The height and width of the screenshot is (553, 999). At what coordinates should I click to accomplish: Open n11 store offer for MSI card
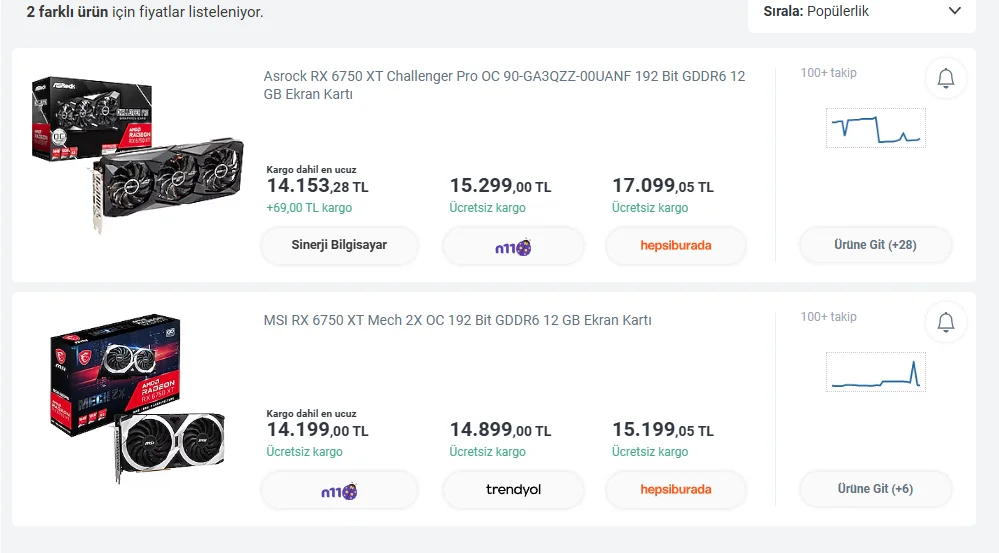pos(339,490)
